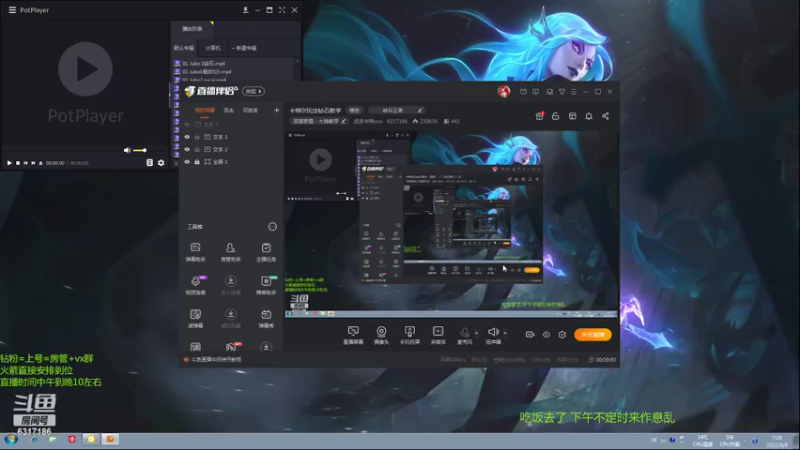Select the 文本 2 source row
The width and height of the screenshot is (800, 450).
(x=231, y=149)
